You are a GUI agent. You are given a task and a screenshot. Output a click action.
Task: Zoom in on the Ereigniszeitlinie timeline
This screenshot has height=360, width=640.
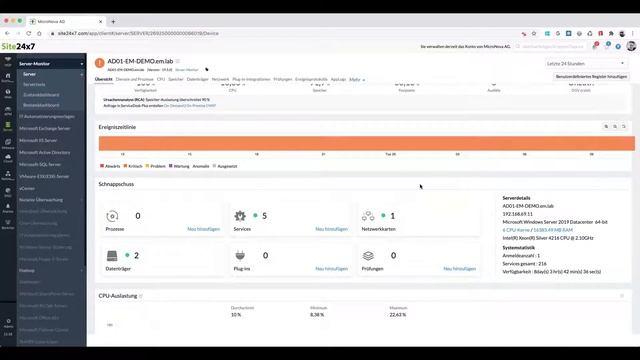[606, 127]
